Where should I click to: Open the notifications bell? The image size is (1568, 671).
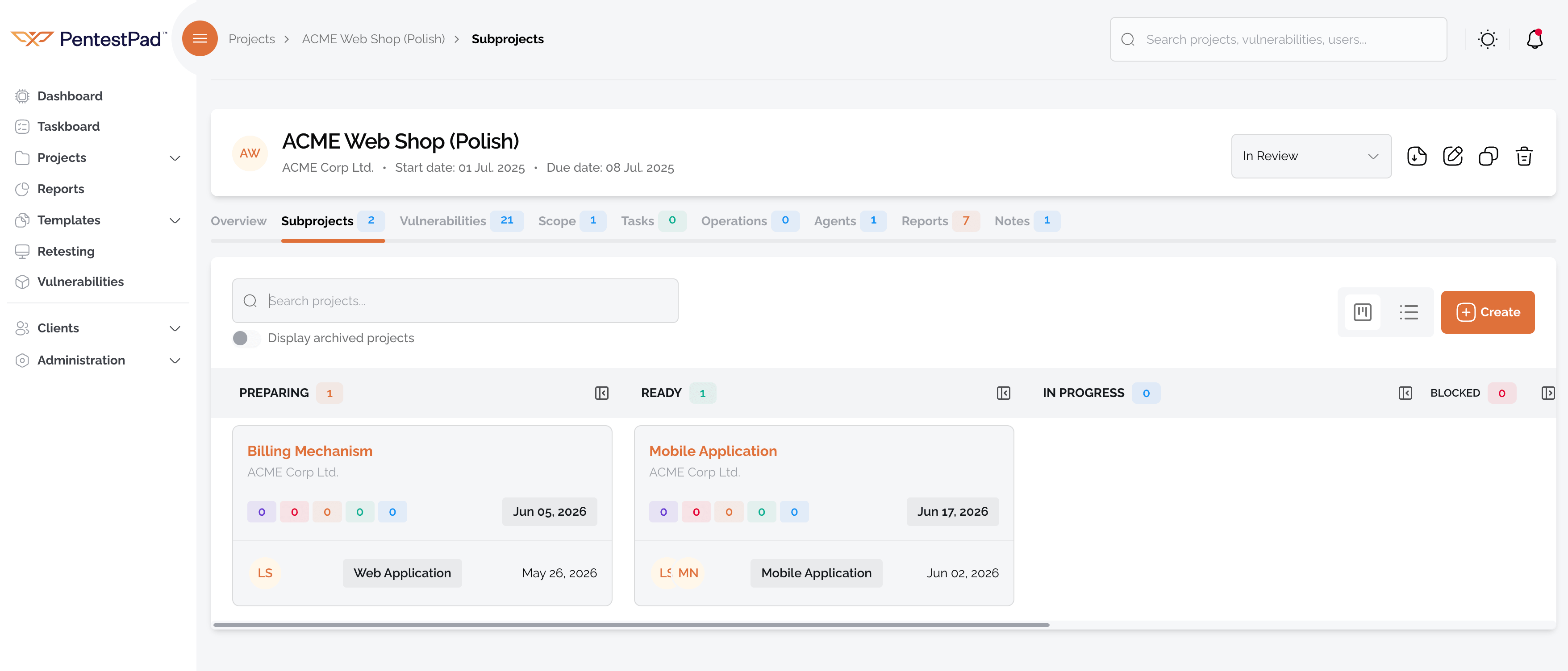pos(1535,40)
